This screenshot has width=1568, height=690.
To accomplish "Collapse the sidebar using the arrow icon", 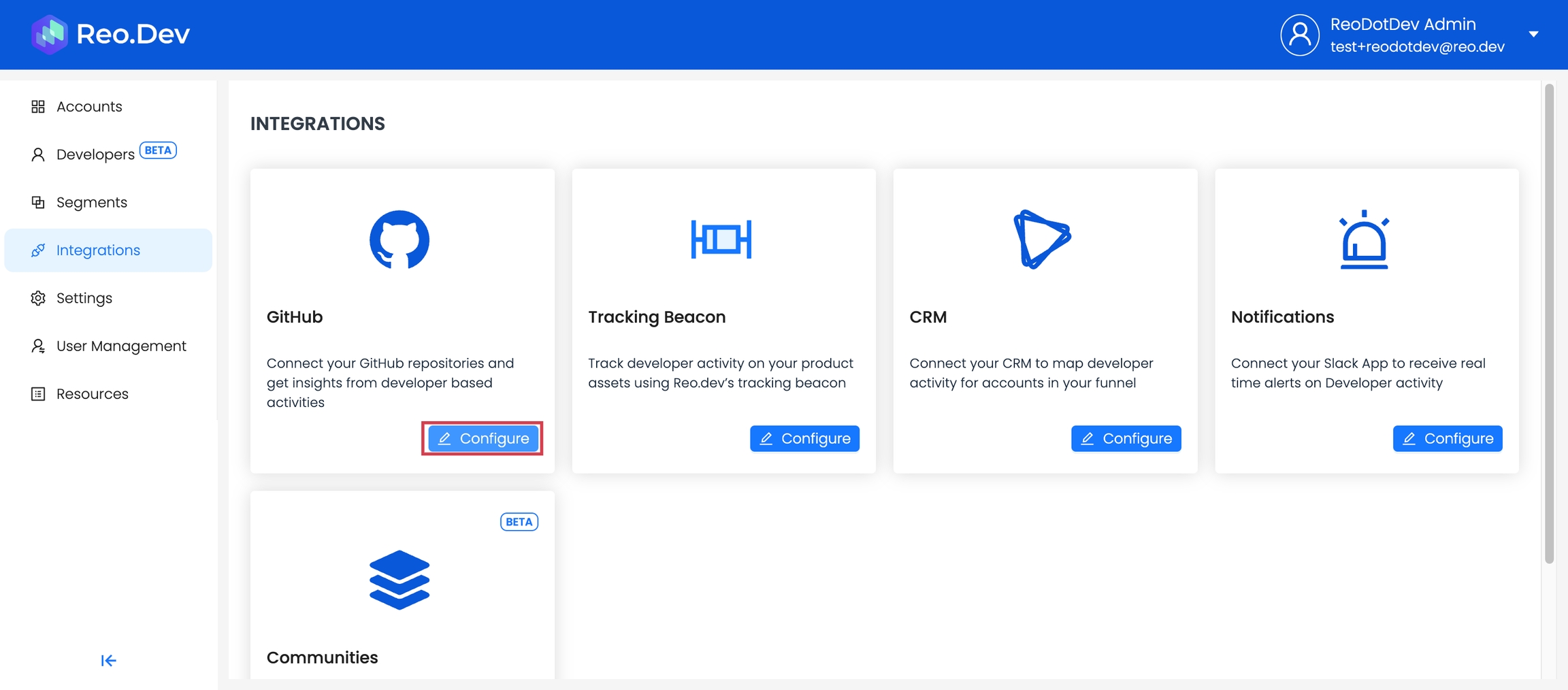I will tap(108, 661).
